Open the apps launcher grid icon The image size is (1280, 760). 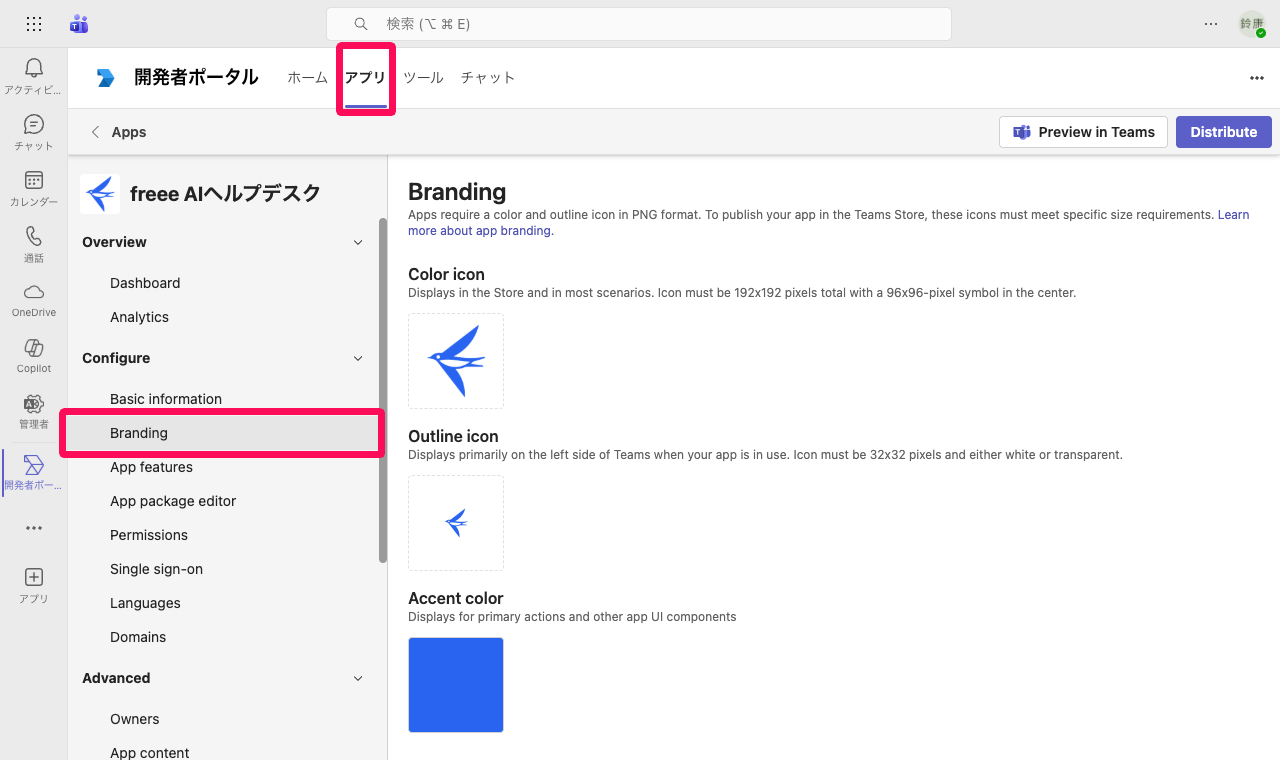click(x=34, y=24)
